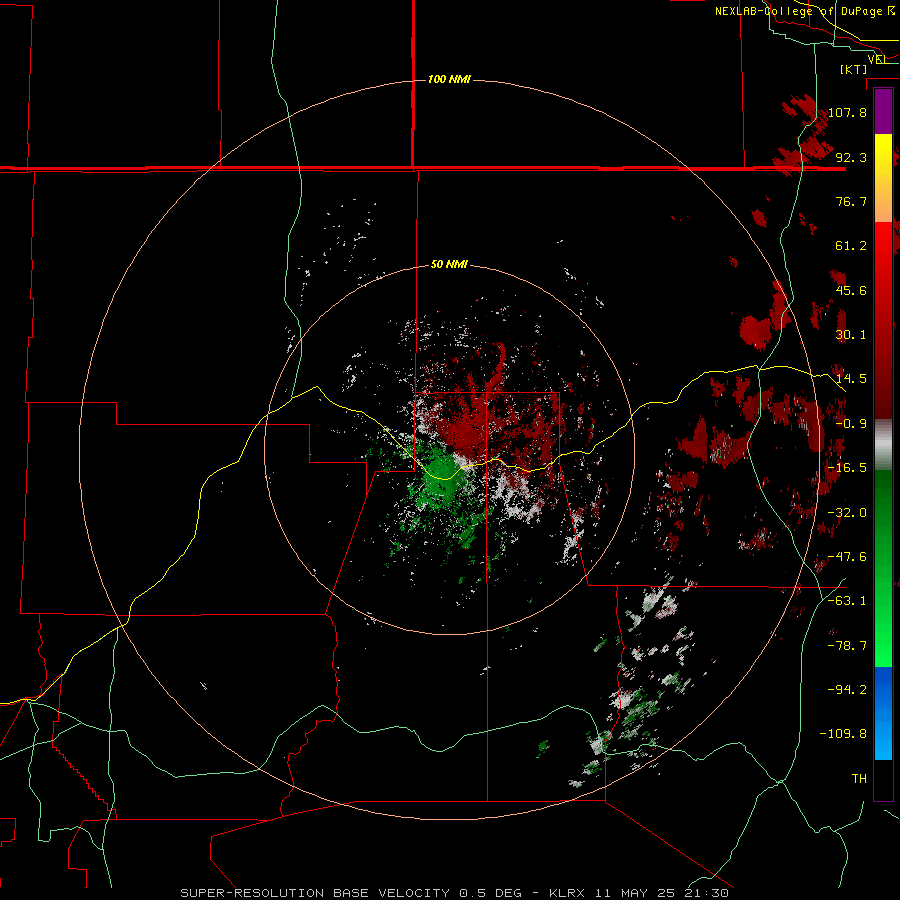Select the -63.1 value on the velocity scale
The width and height of the screenshot is (900, 900).
click(847, 601)
